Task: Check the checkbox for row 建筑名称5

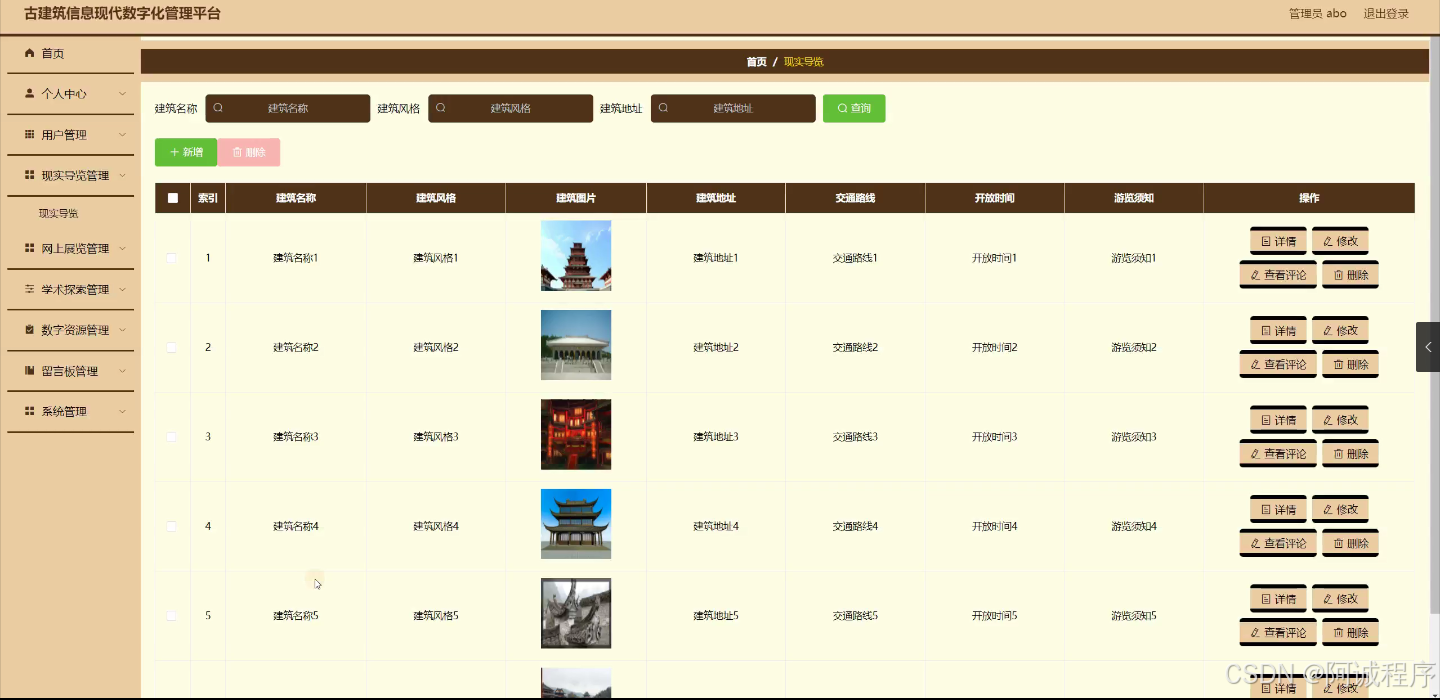Action: point(172,616)
